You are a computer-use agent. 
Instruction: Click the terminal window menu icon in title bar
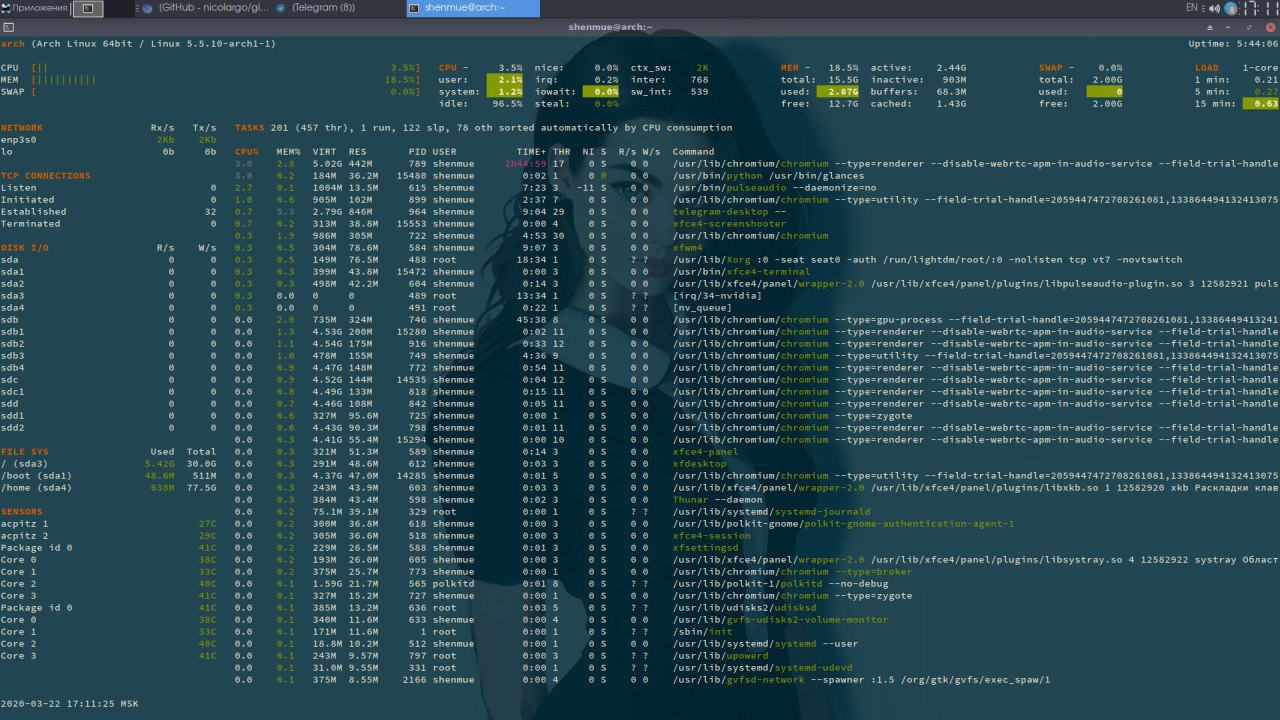8,27
